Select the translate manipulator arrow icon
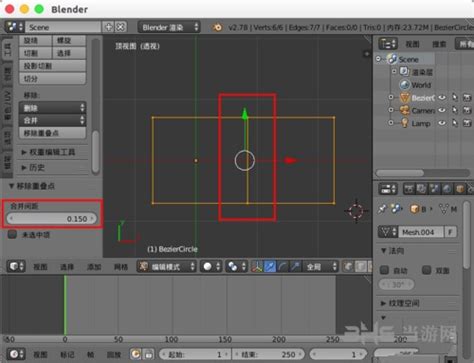 [x=270, y=267]
